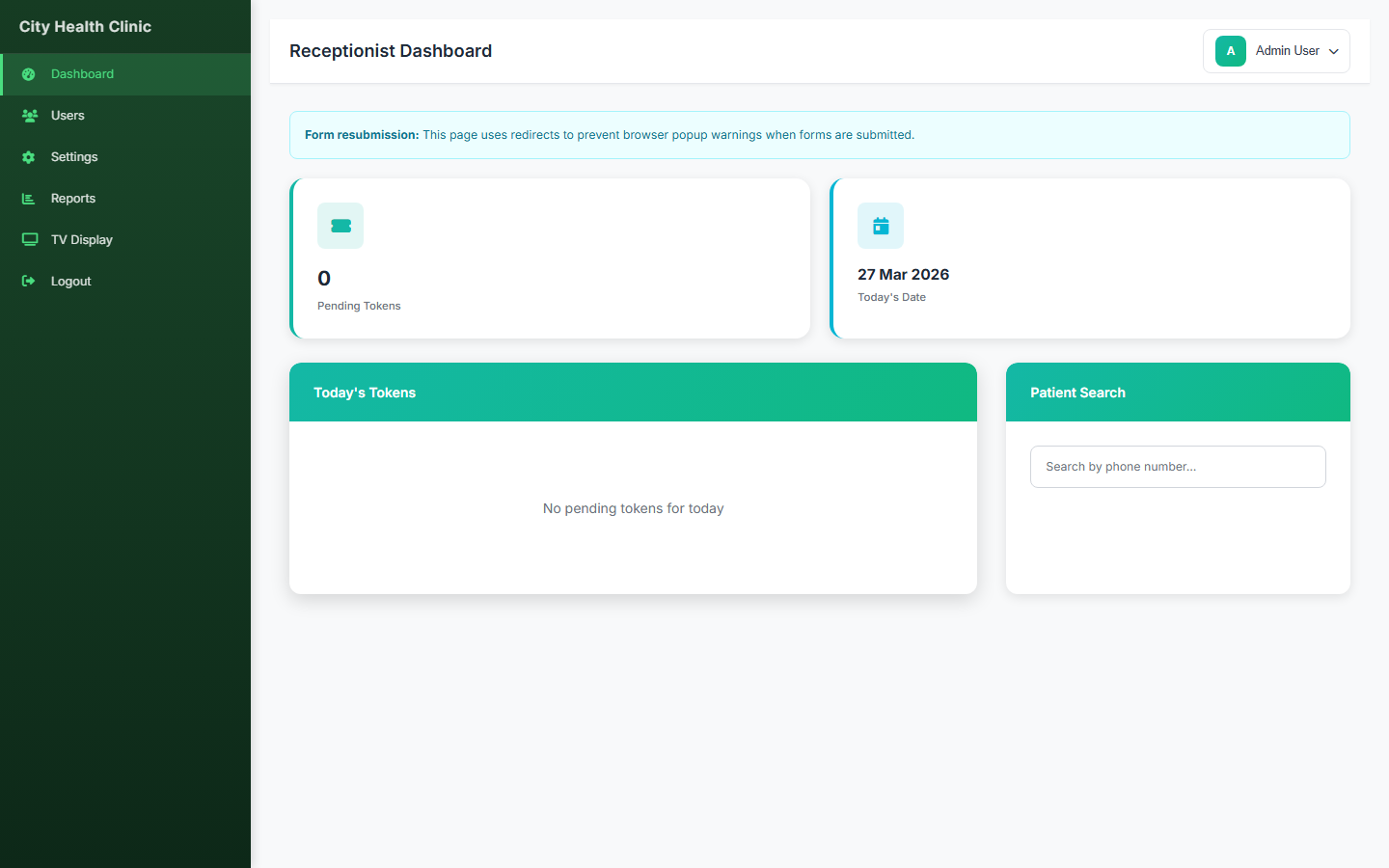Navigate to Reports
Screen dimensions: 1389x868
coord(125,199)
